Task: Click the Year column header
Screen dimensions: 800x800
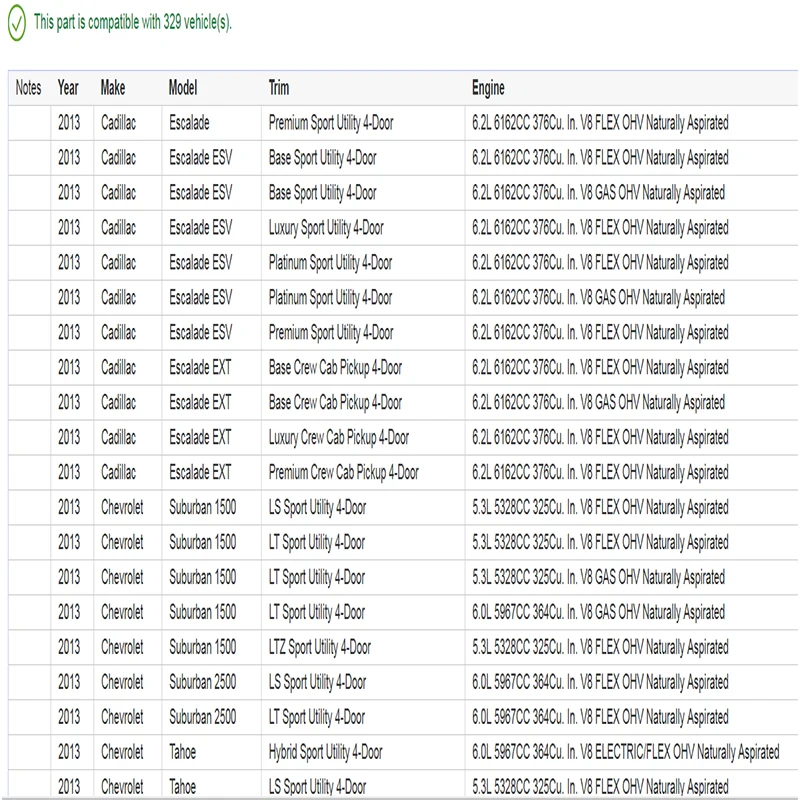Action: coord(68,88)
